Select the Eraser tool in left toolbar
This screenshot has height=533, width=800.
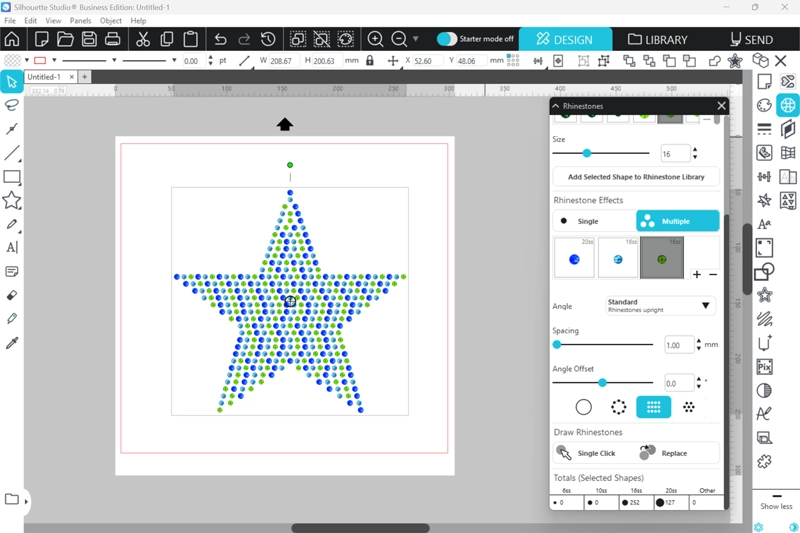[x=12, y=296]
